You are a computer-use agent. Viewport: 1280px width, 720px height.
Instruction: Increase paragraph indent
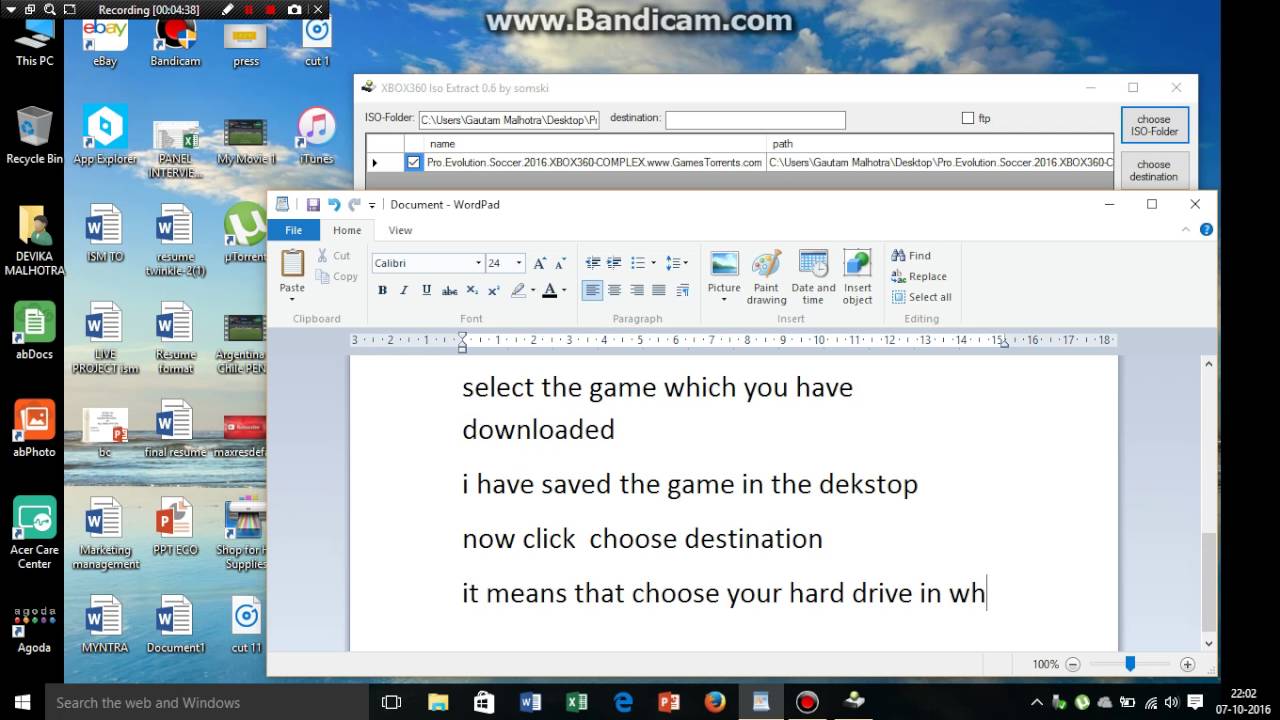[614, 263]
